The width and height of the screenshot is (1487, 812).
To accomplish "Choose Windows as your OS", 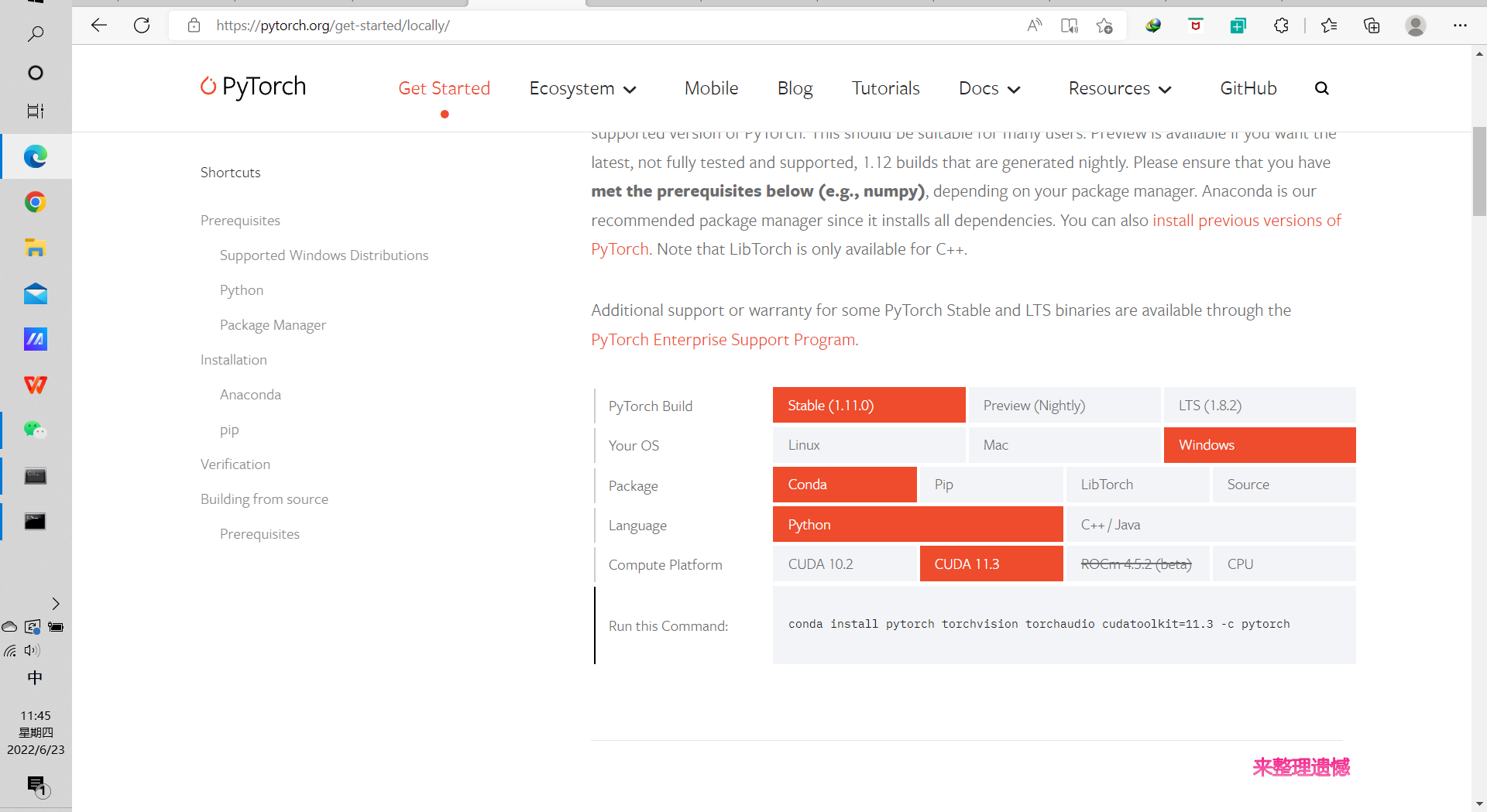I will tap(1259, 445).
